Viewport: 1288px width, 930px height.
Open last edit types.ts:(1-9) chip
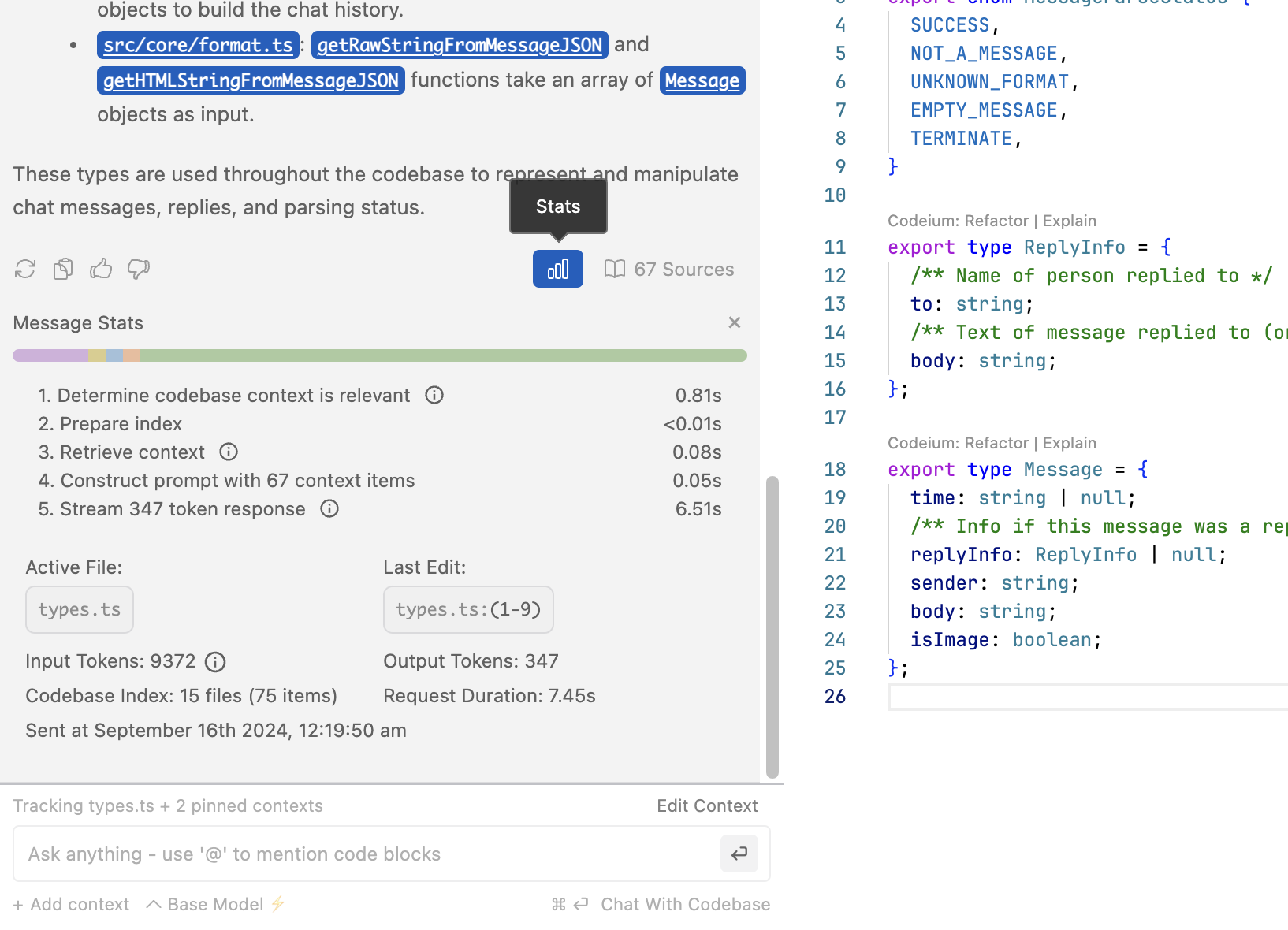tap(468, 609)
